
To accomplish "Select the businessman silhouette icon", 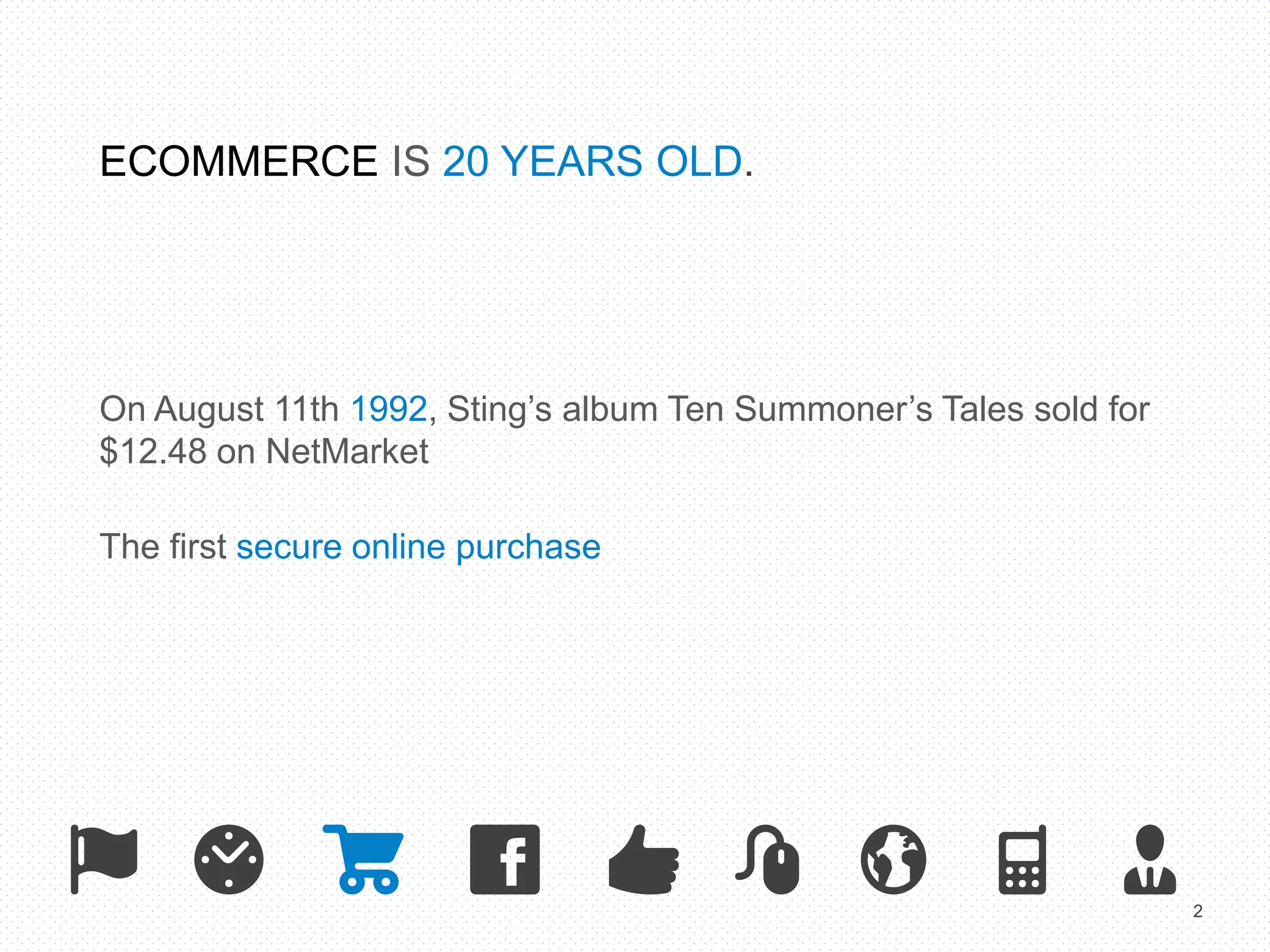I will [x=1150, y=860].
